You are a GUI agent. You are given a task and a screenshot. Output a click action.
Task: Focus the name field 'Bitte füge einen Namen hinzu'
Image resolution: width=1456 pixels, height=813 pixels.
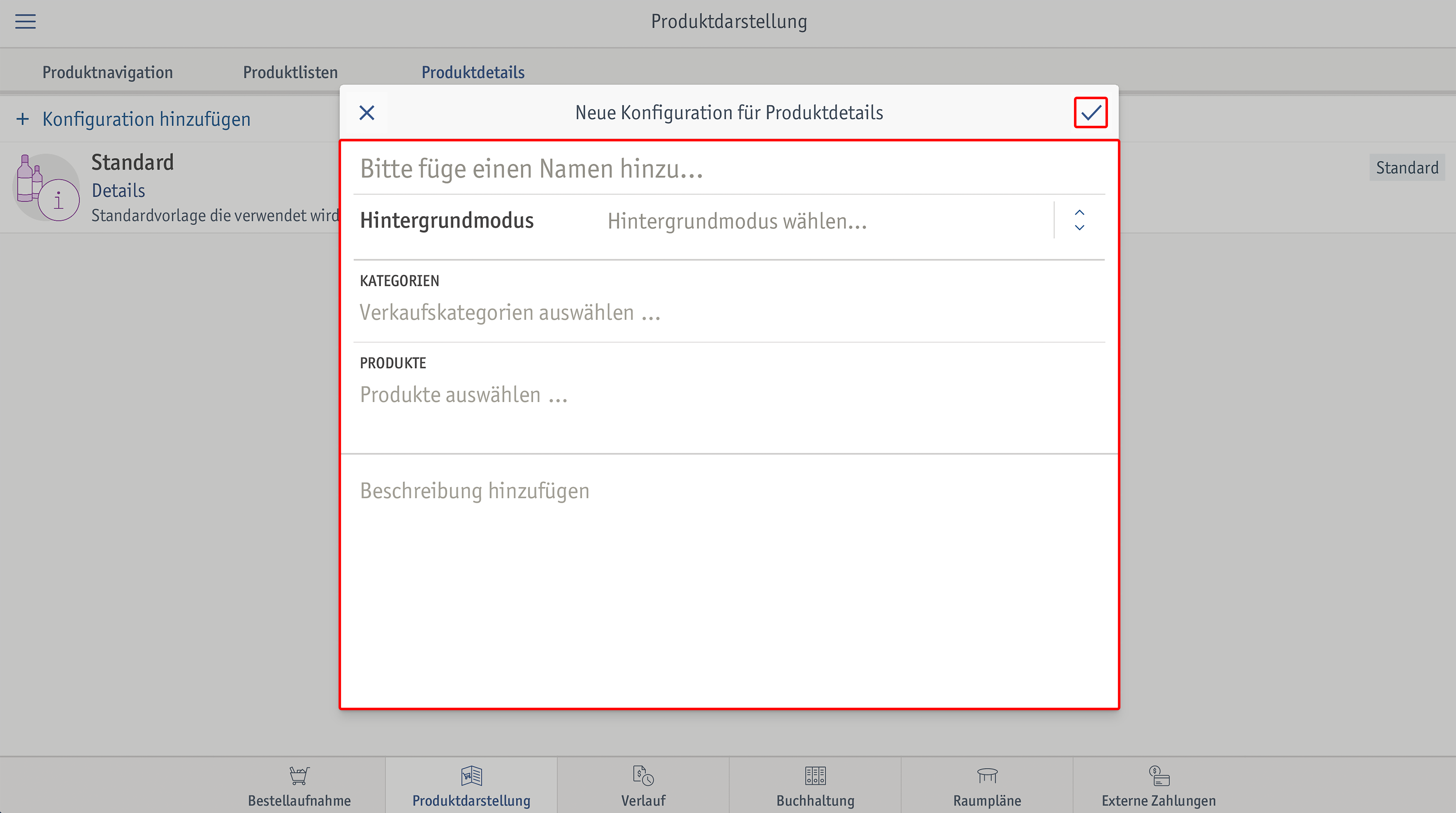click(729, 168)
